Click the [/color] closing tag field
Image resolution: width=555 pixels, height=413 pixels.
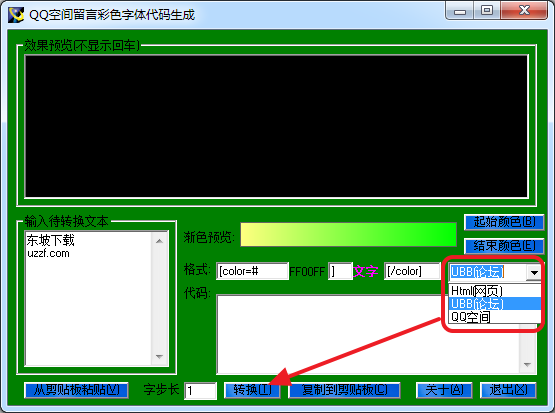412,271
